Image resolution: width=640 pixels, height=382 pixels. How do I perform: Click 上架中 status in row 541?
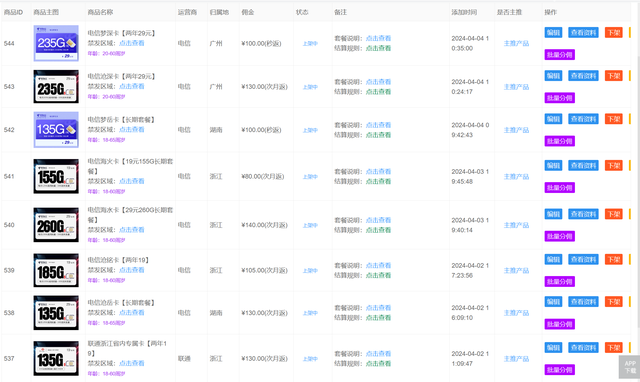pyautogui.click(x=310, y=177)
